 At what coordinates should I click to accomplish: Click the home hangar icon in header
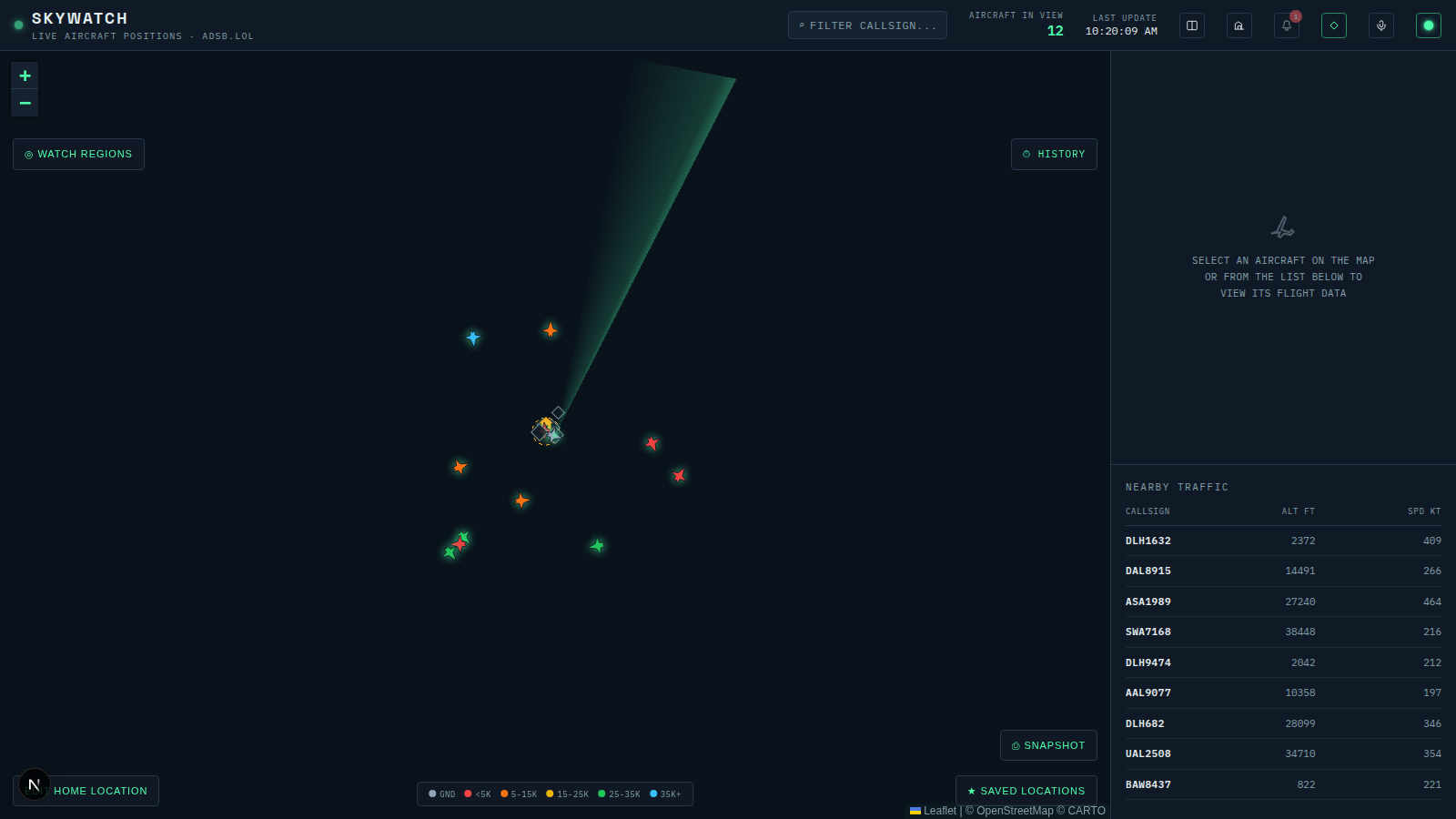(1239, 25)
